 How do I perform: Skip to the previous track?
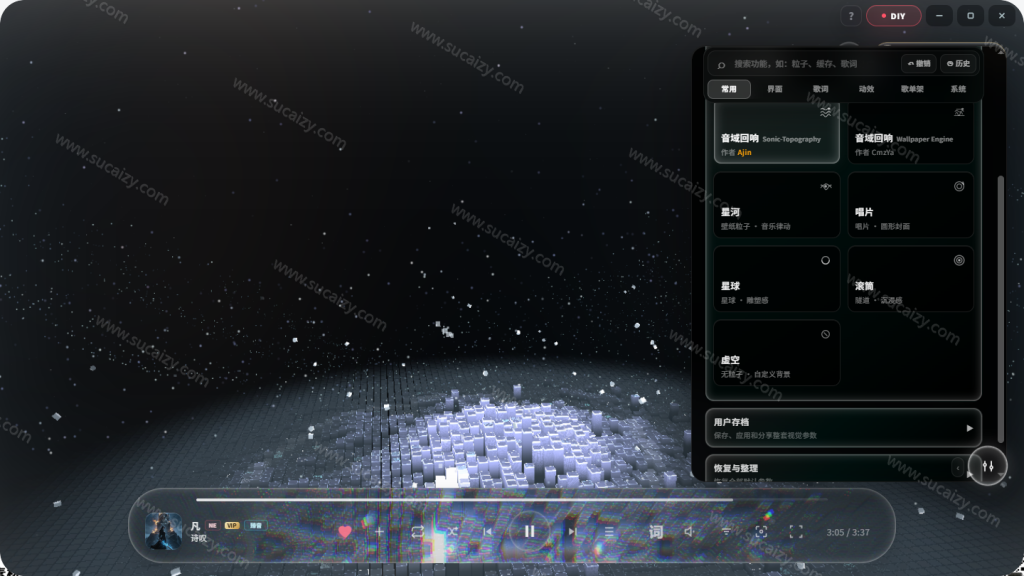487,532
